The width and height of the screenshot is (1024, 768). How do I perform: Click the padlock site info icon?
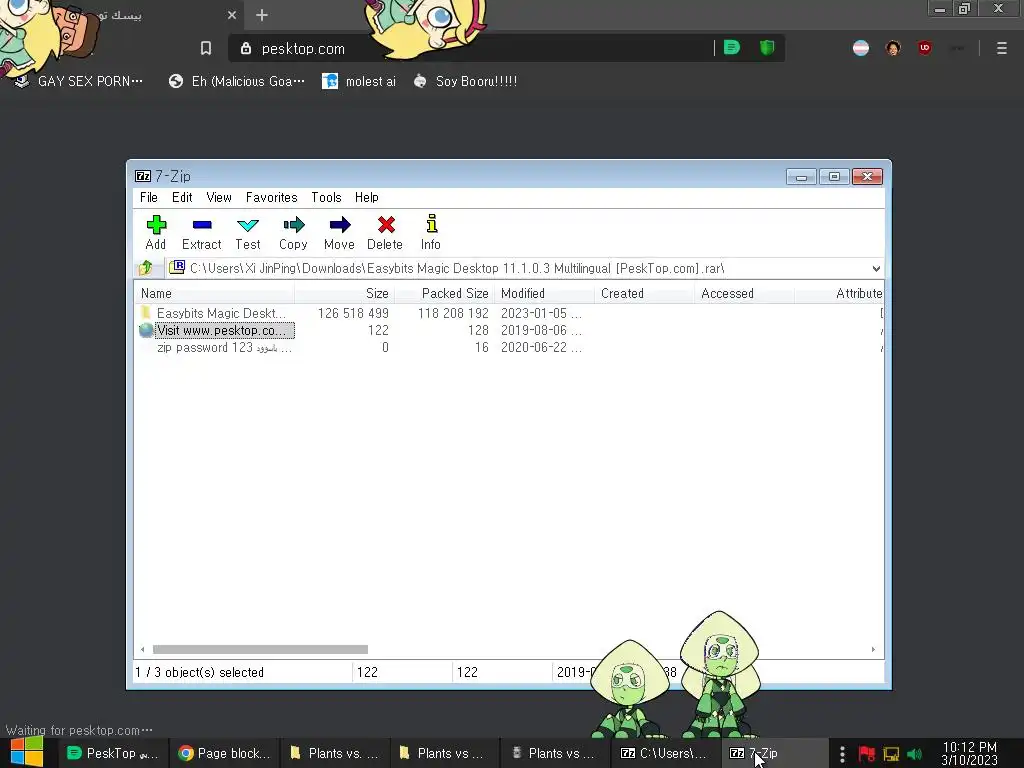tap(246, 48)
